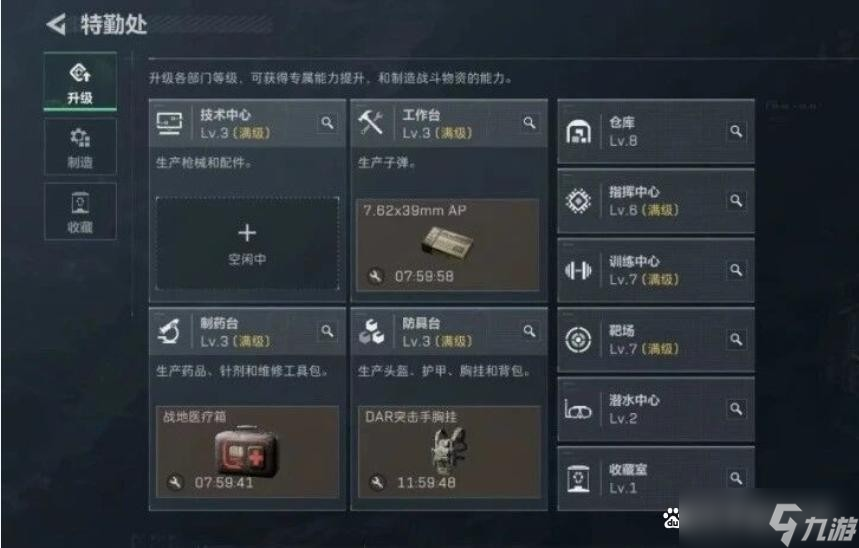Go back using the arrow beside 特勤处
This screenshot has height=548, width=859.
coord(56,25)
